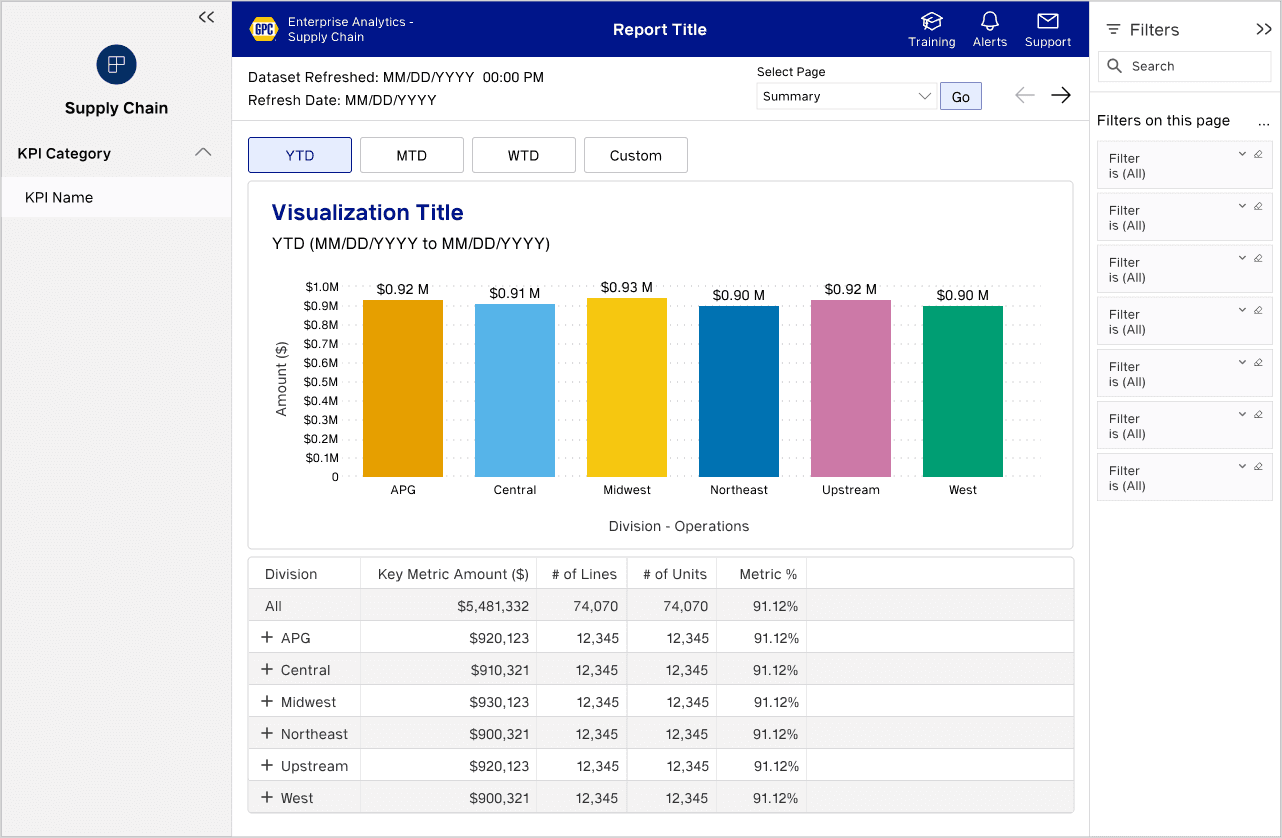Click the Go button
This screenshot has width=1282, height=838.
(961, 97)
